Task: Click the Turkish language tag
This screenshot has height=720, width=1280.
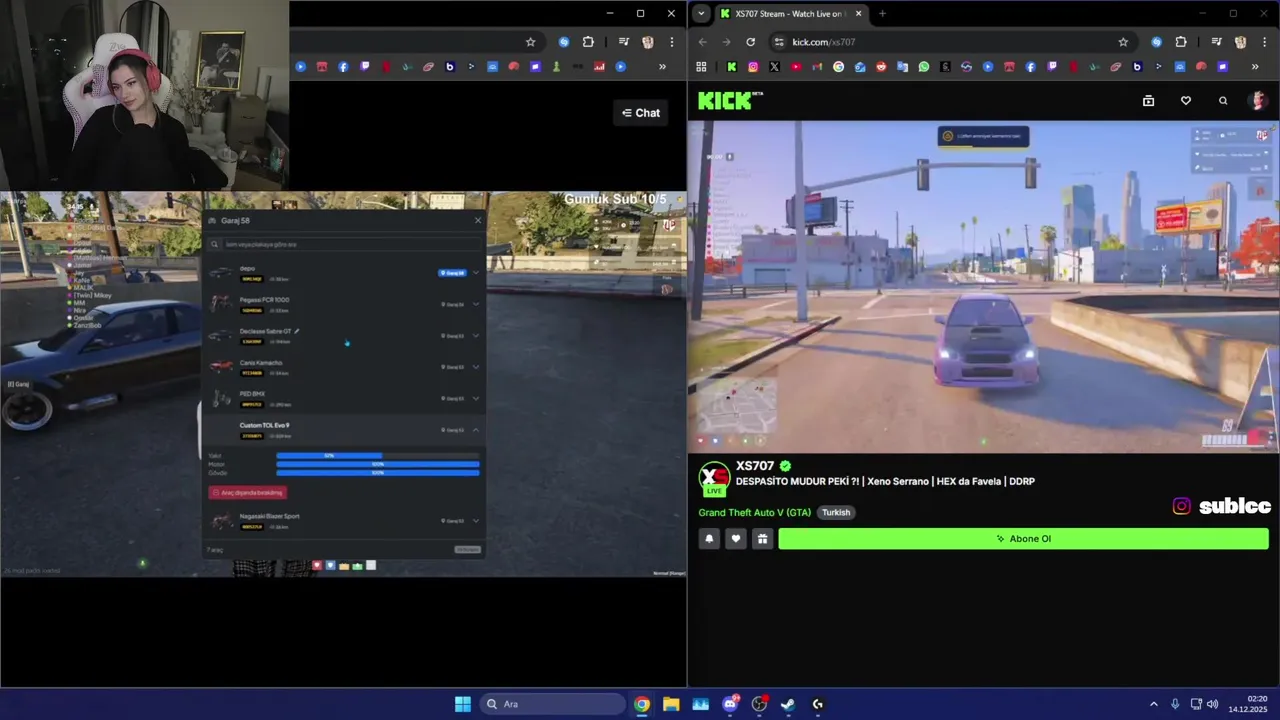Action: (836, 513)
